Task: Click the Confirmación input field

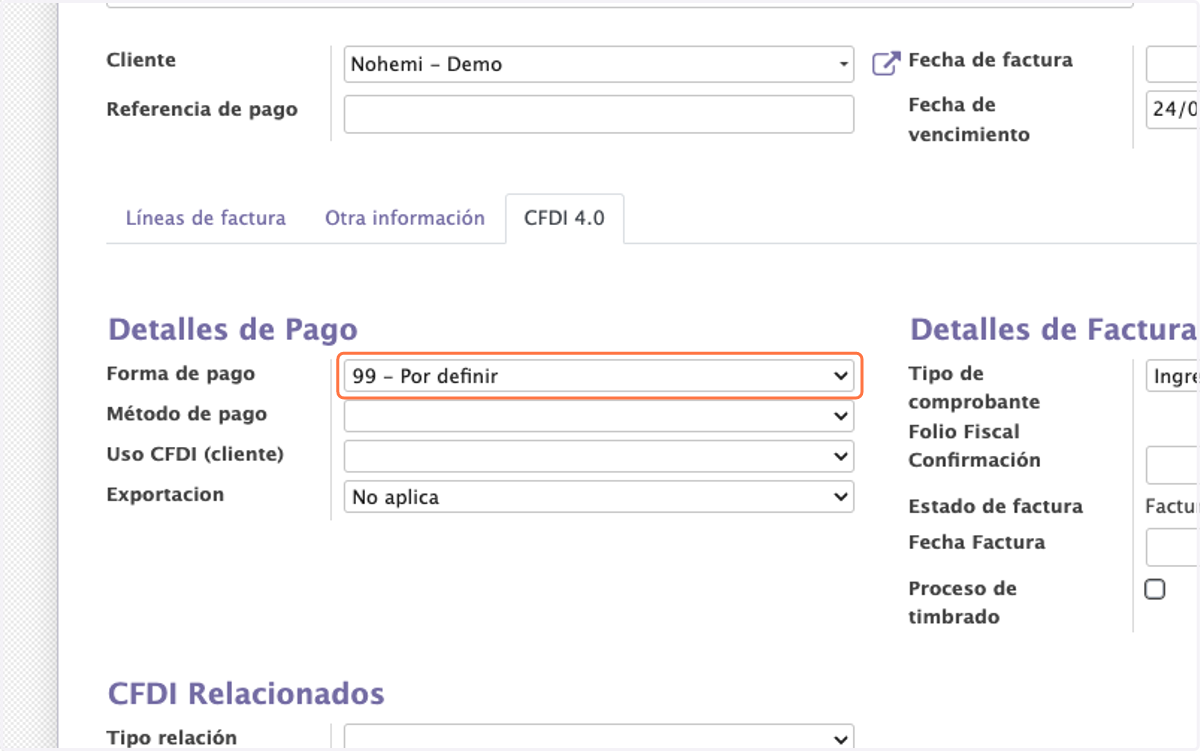Action: pos(1172,466)
